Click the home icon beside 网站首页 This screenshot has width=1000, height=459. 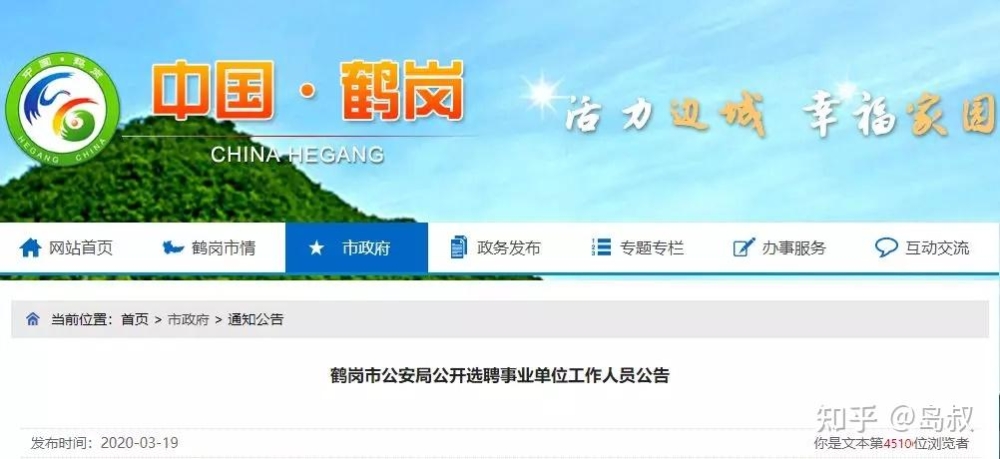[30, 247]
